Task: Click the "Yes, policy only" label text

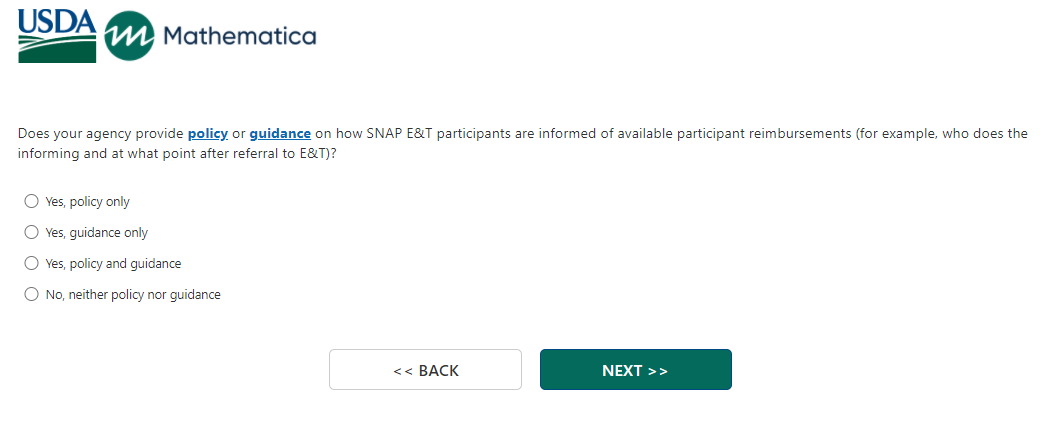Action: point(88,202)
